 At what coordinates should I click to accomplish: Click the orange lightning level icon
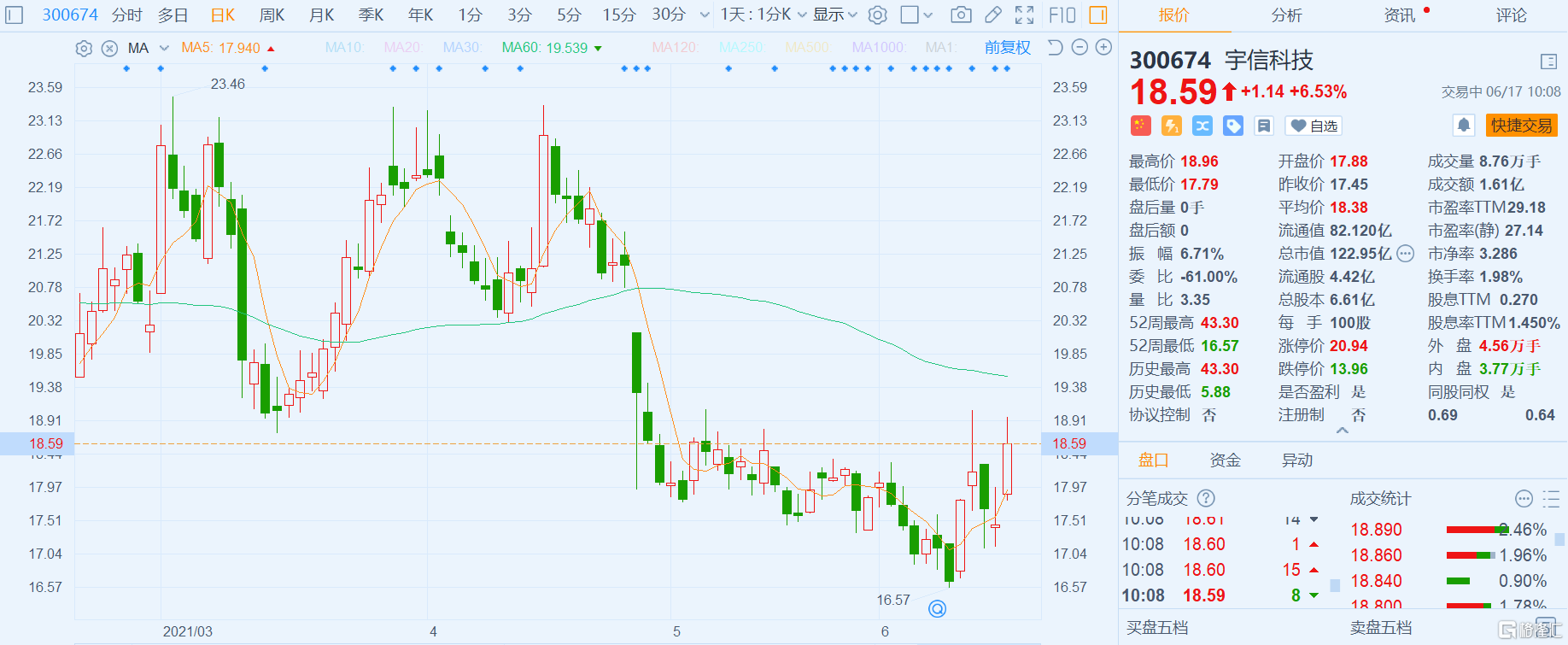(1172, 126)
